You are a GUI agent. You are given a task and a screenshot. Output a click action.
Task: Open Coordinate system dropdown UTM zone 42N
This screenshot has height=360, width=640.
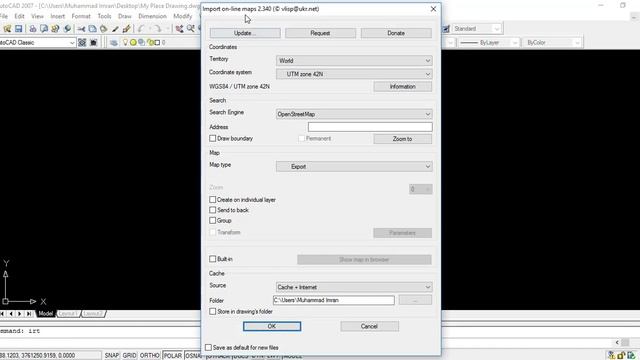click(x=354, y=74)
